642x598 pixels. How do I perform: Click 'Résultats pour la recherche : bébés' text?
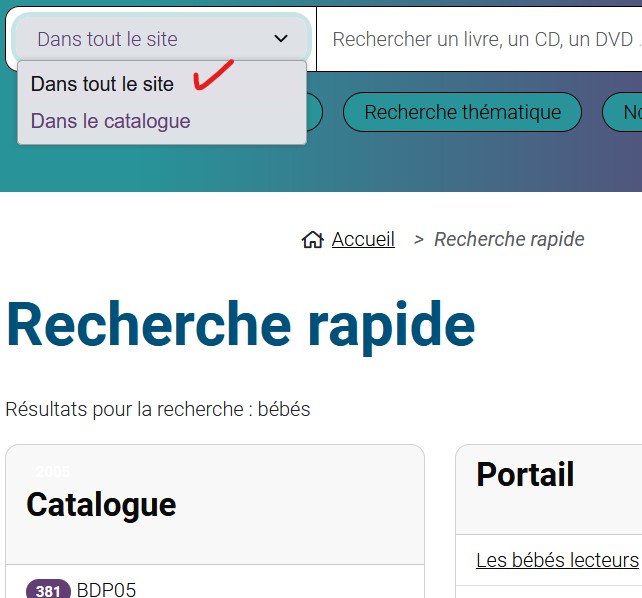tap(158, 409)
